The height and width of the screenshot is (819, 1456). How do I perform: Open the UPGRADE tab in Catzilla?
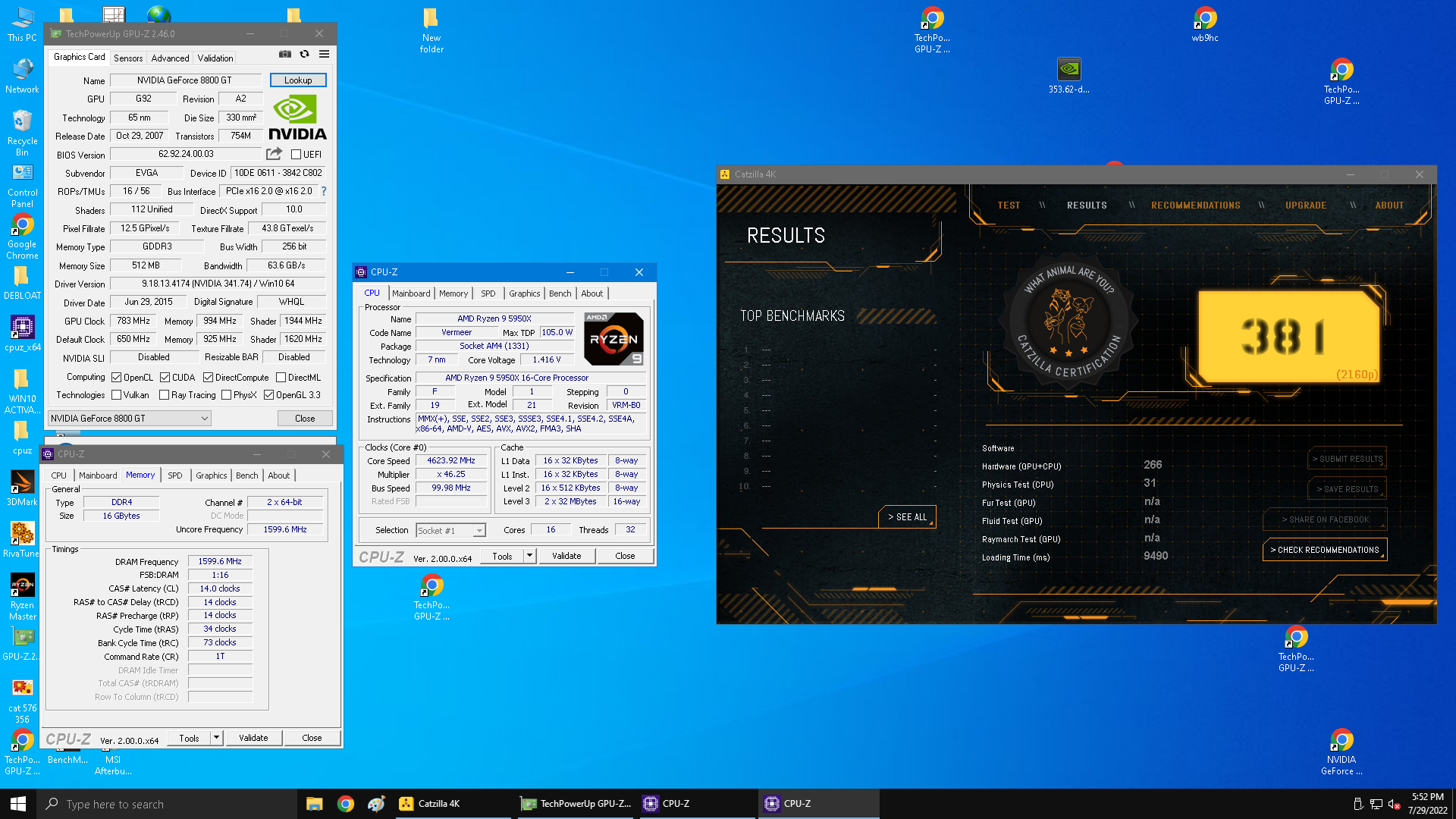pos(1306,206)
